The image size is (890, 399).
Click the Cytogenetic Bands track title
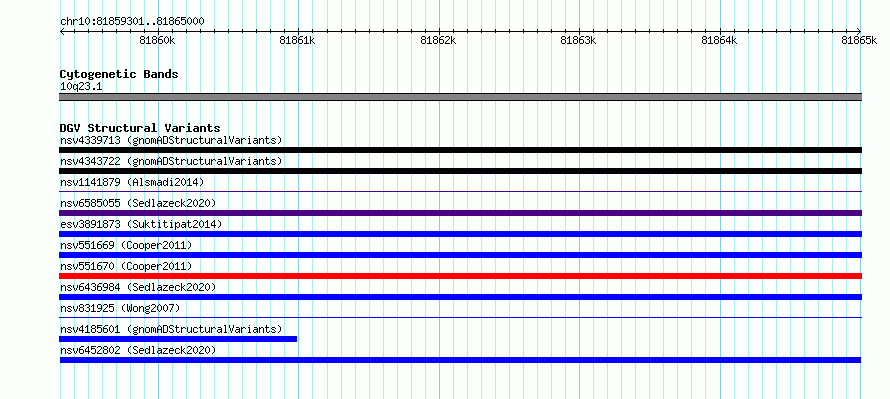point(119,74)
